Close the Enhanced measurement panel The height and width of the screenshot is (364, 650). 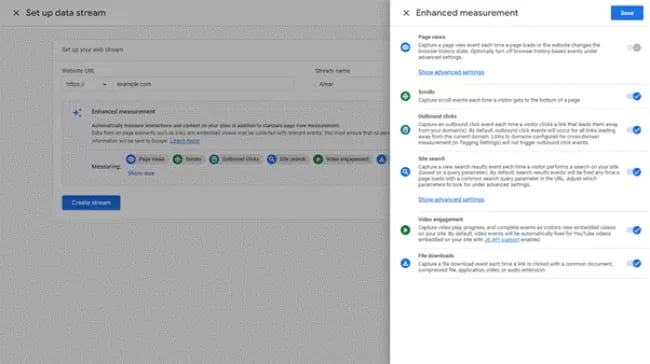[406, 13]
